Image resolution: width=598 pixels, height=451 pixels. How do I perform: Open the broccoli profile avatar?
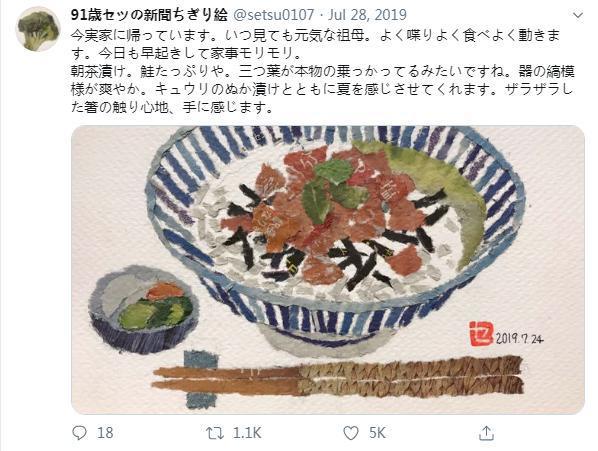coord(38,30)
